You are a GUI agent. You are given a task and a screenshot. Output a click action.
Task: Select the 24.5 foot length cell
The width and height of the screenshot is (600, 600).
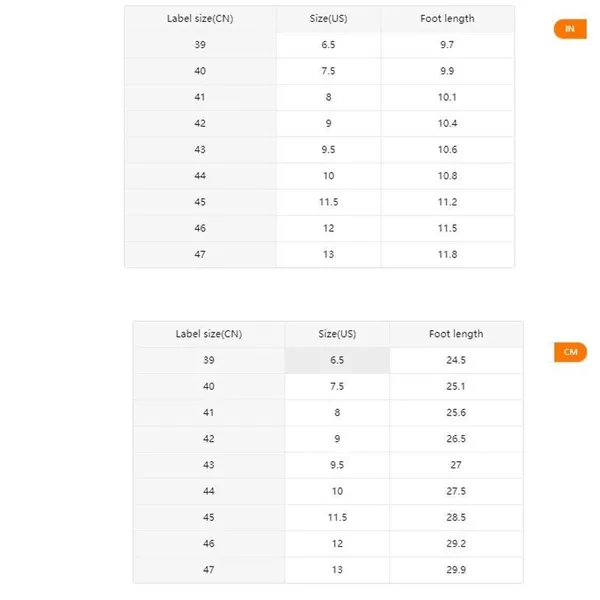[456, 360]
